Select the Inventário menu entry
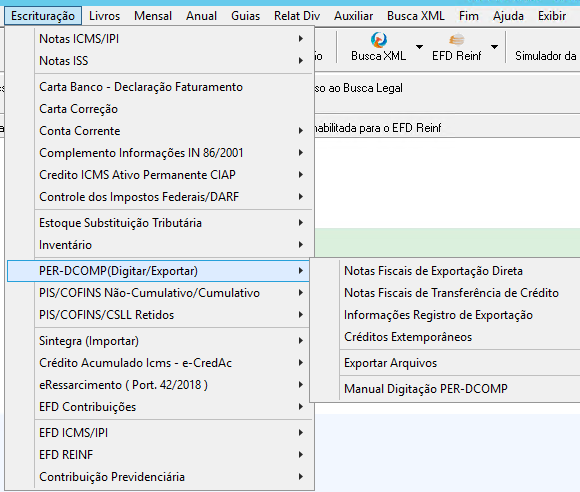 pyautogui.click(x=65, y=245)
